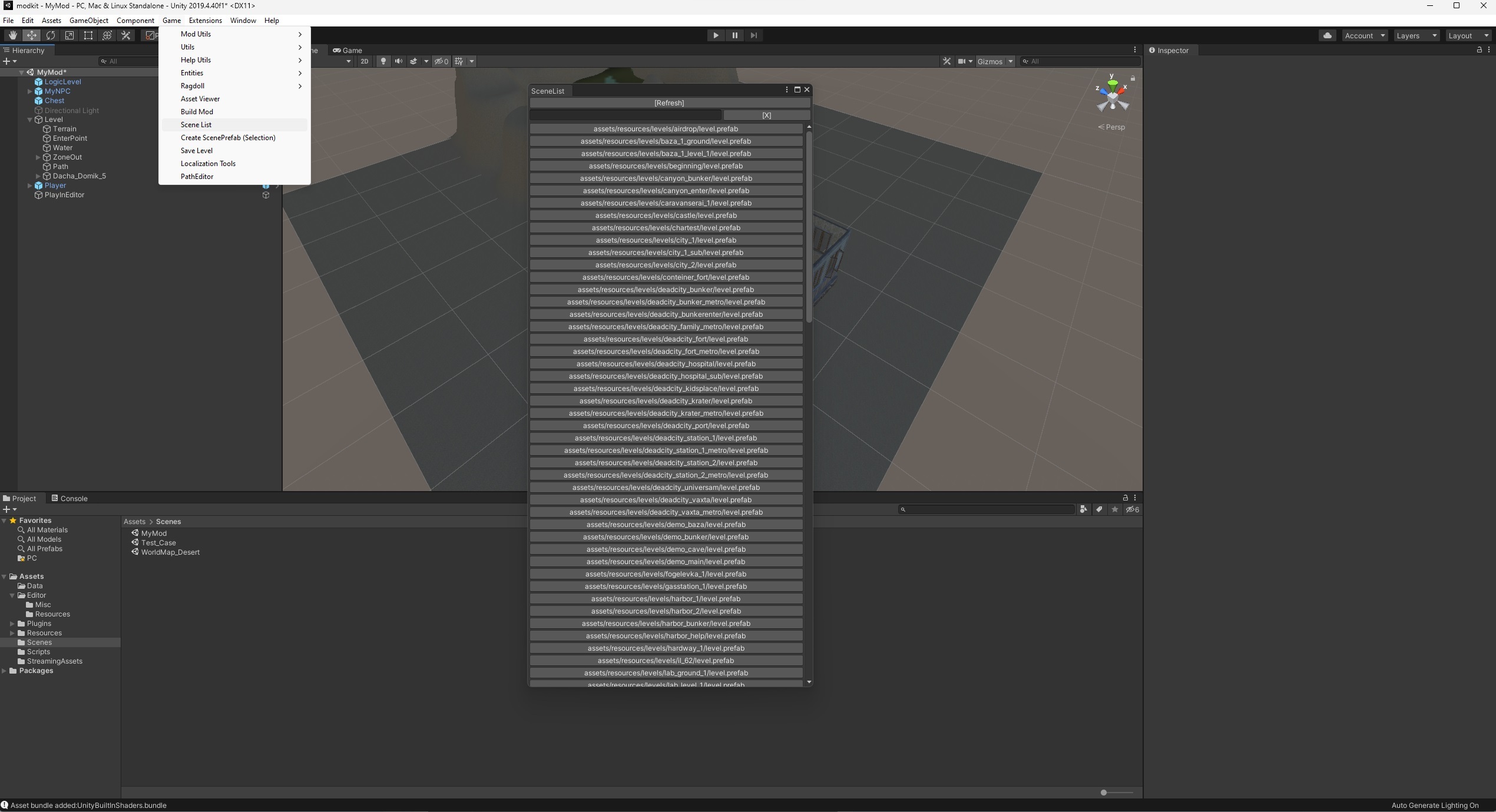The width and height of the screenshot is (1496, 812).
Task: Open Inspector panel options menu
Action: click(x=1489, y=50)
